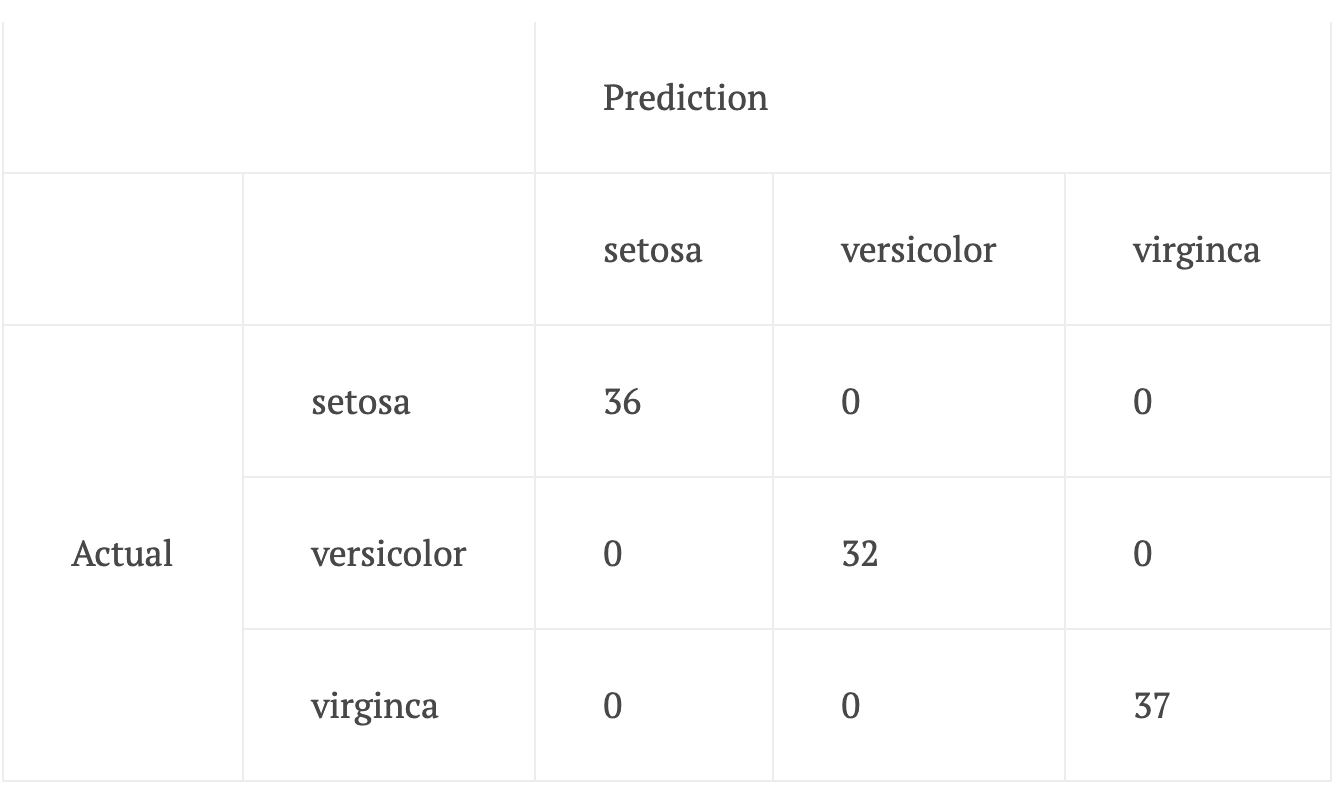
Task: Select the setosa column header
Action: (652, 250)
